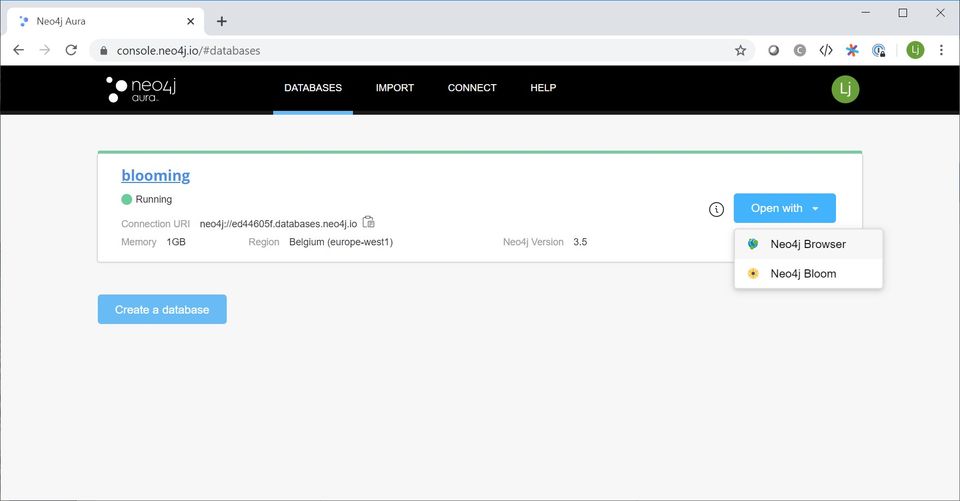Open the Chrome profile Lj avatar
The width and height of the screenshot is (960, 501).
[915, 50]
